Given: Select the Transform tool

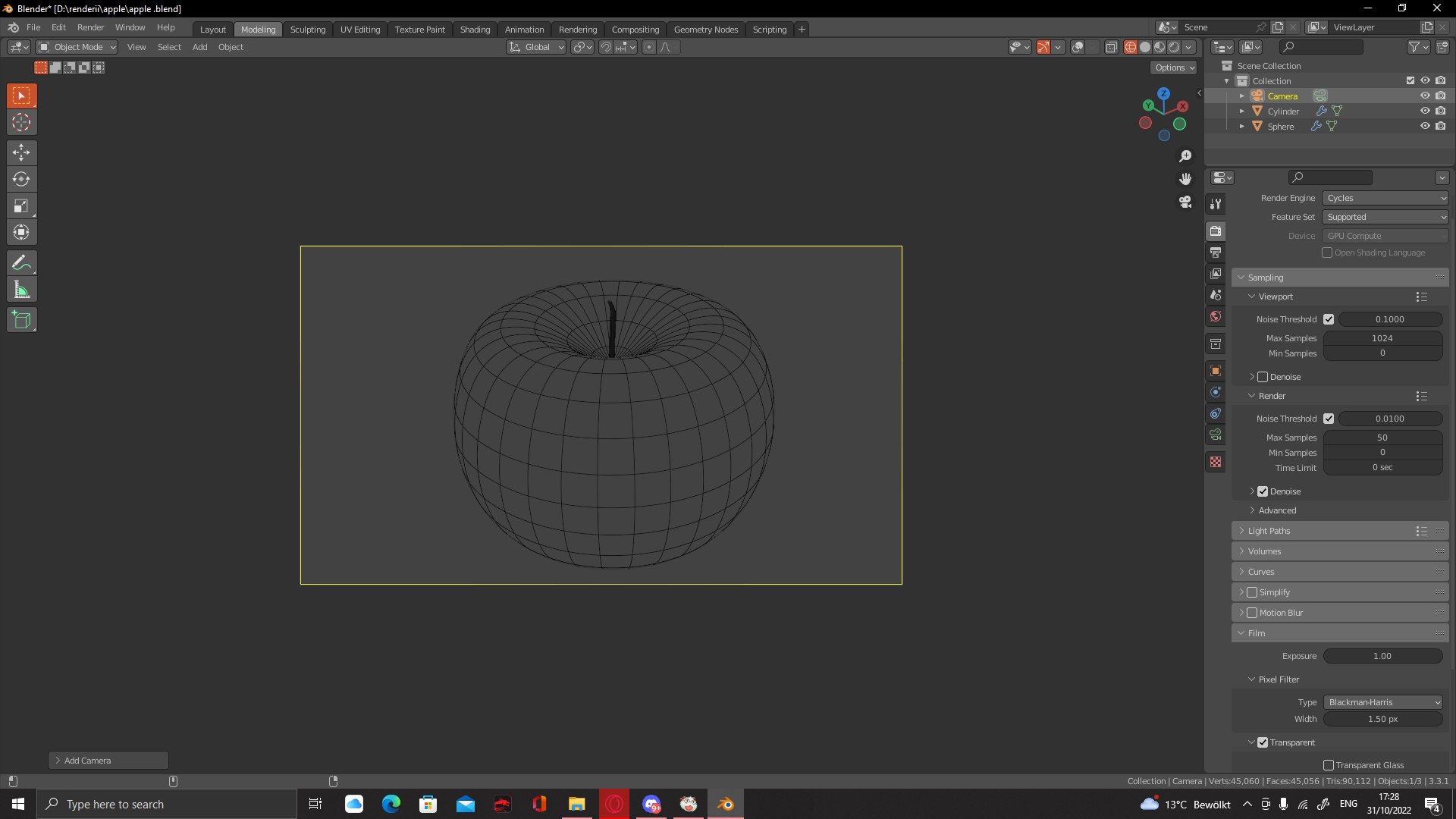Looking at the screenshot, I should [x=21, y=232].
